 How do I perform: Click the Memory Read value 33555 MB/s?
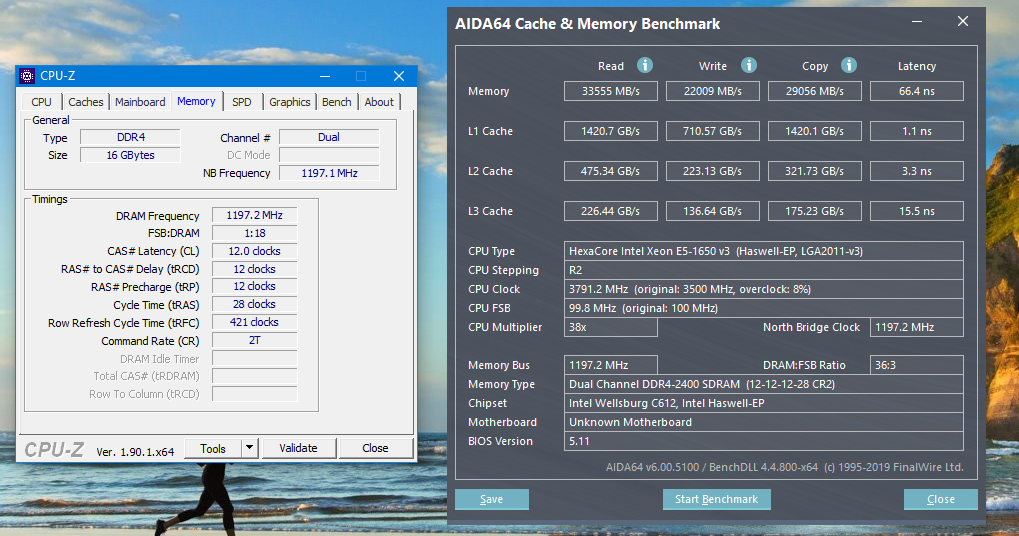click(x=611, y=91)
